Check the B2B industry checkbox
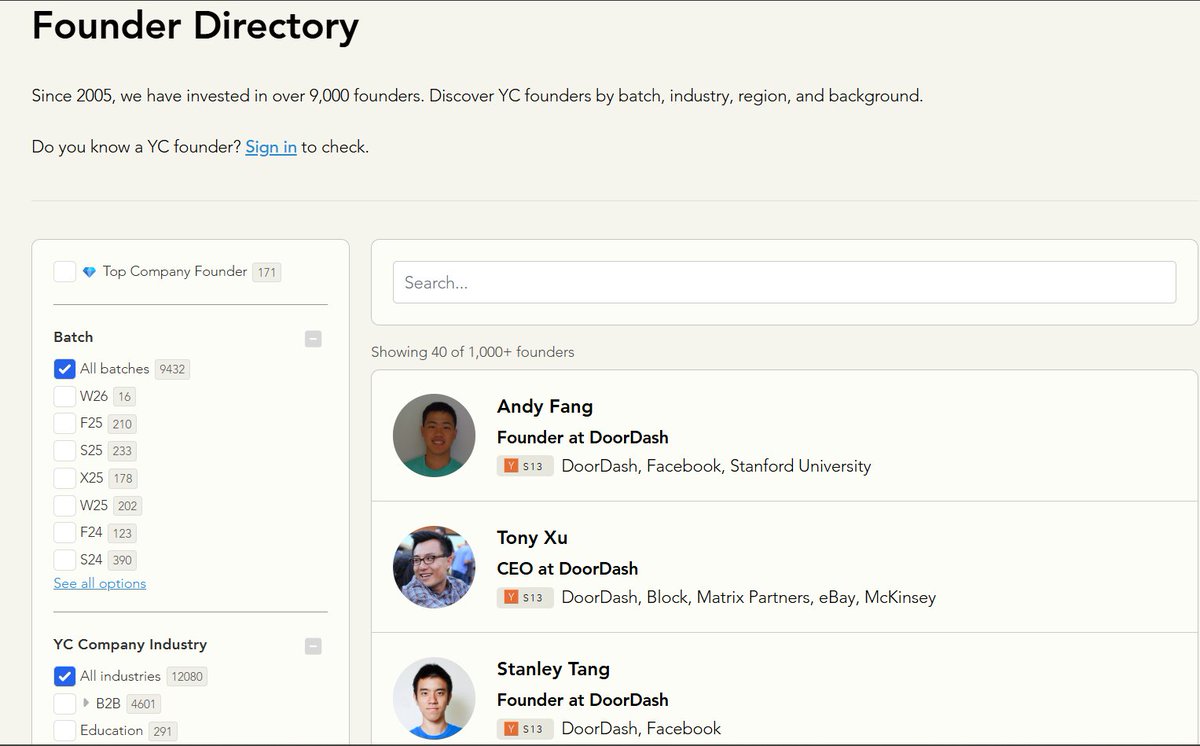Viewport: 1200px width, 746px height. point(65,703)
